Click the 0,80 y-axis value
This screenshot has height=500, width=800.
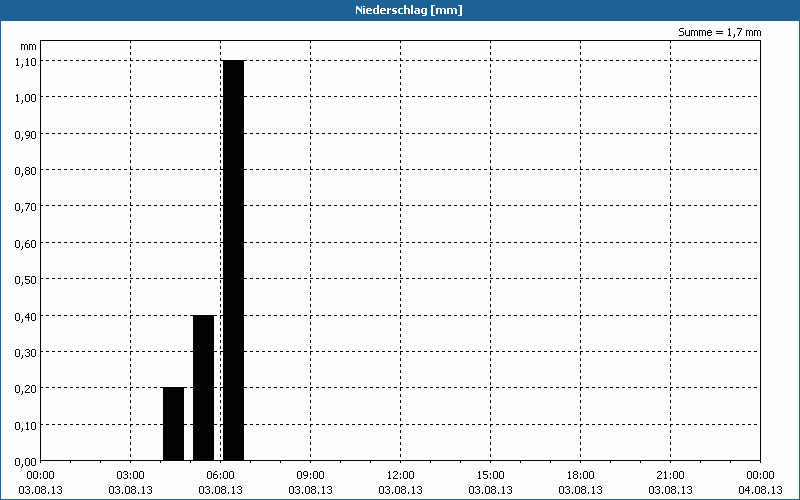[x=26, y=170]
